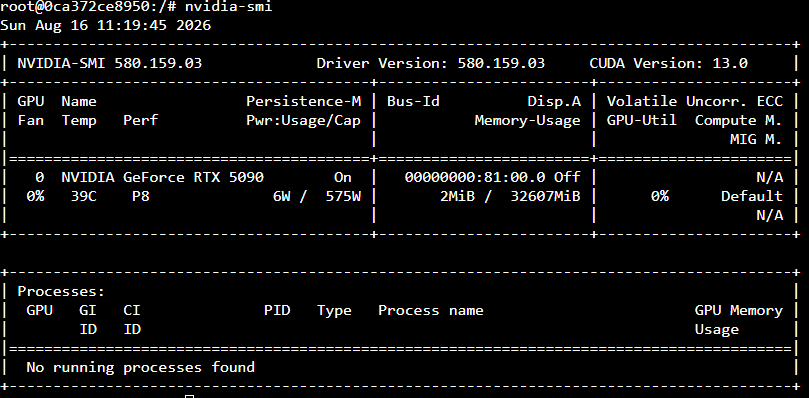Screen dimensions: 809x398
Task: Click the NVIDIA GeForce RTX 5090 name
Action: click(163, 177)
